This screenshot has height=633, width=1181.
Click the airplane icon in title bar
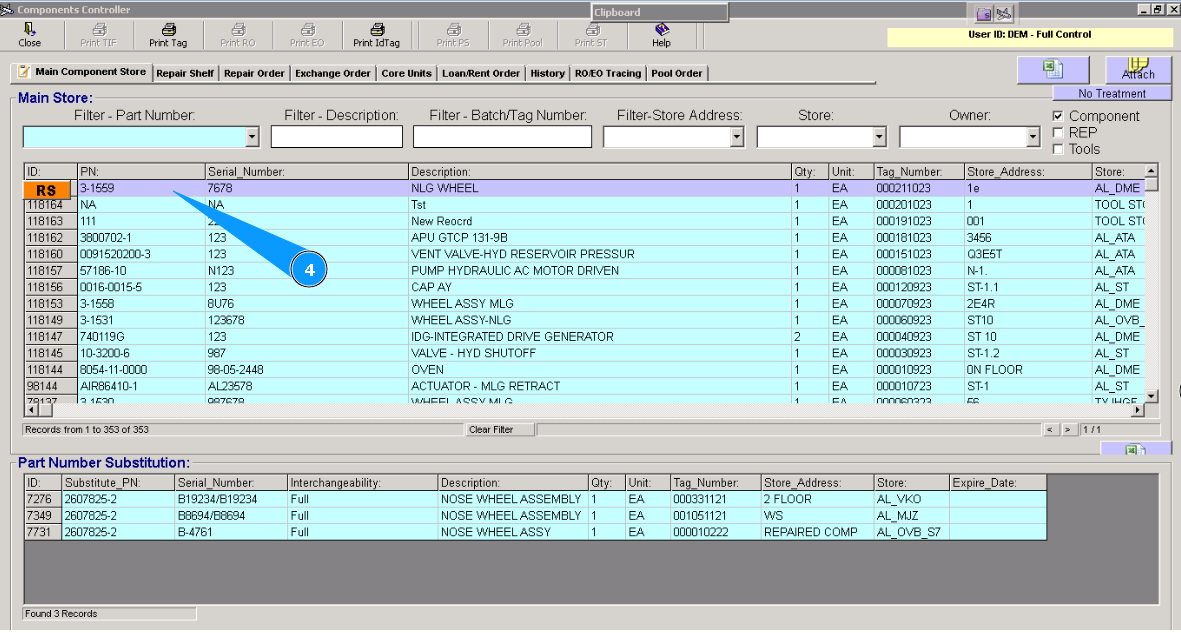(1004, 14)
